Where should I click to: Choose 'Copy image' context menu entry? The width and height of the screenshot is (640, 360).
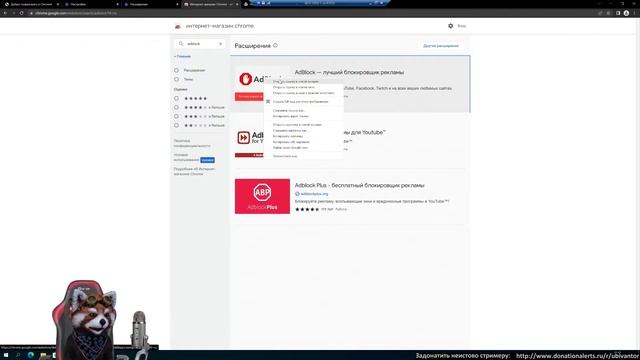coord(304,136)
